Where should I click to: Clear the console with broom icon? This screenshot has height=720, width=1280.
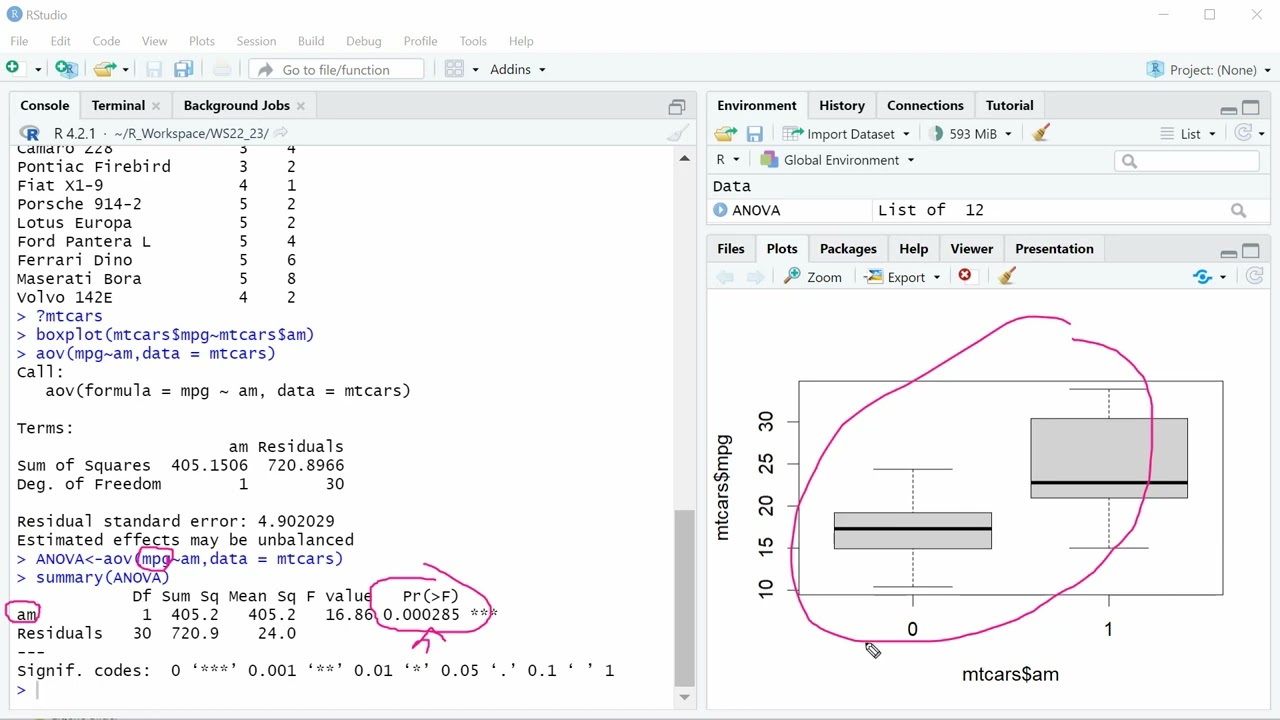point(678,133)
